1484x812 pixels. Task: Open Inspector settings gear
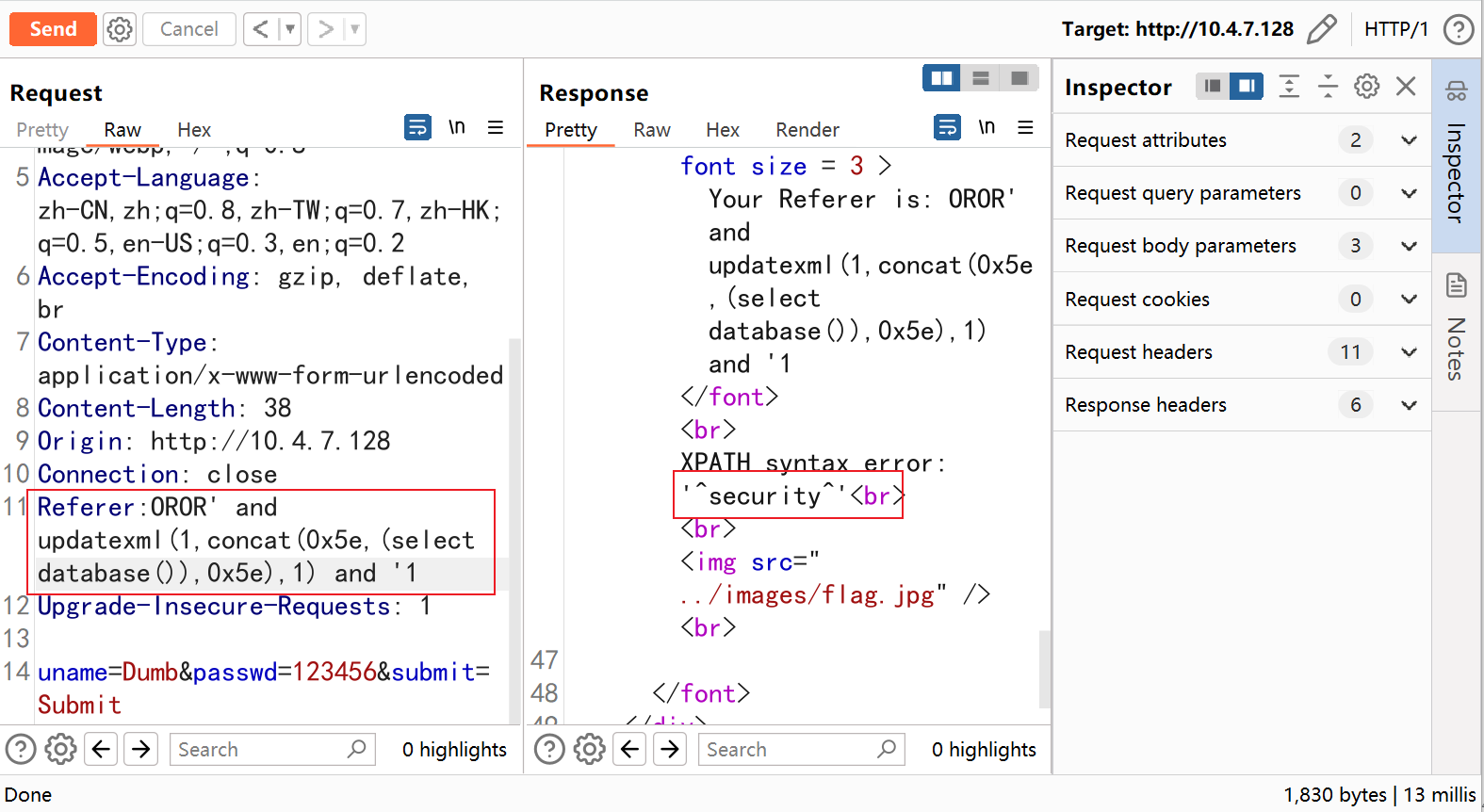pos(1367,87)
